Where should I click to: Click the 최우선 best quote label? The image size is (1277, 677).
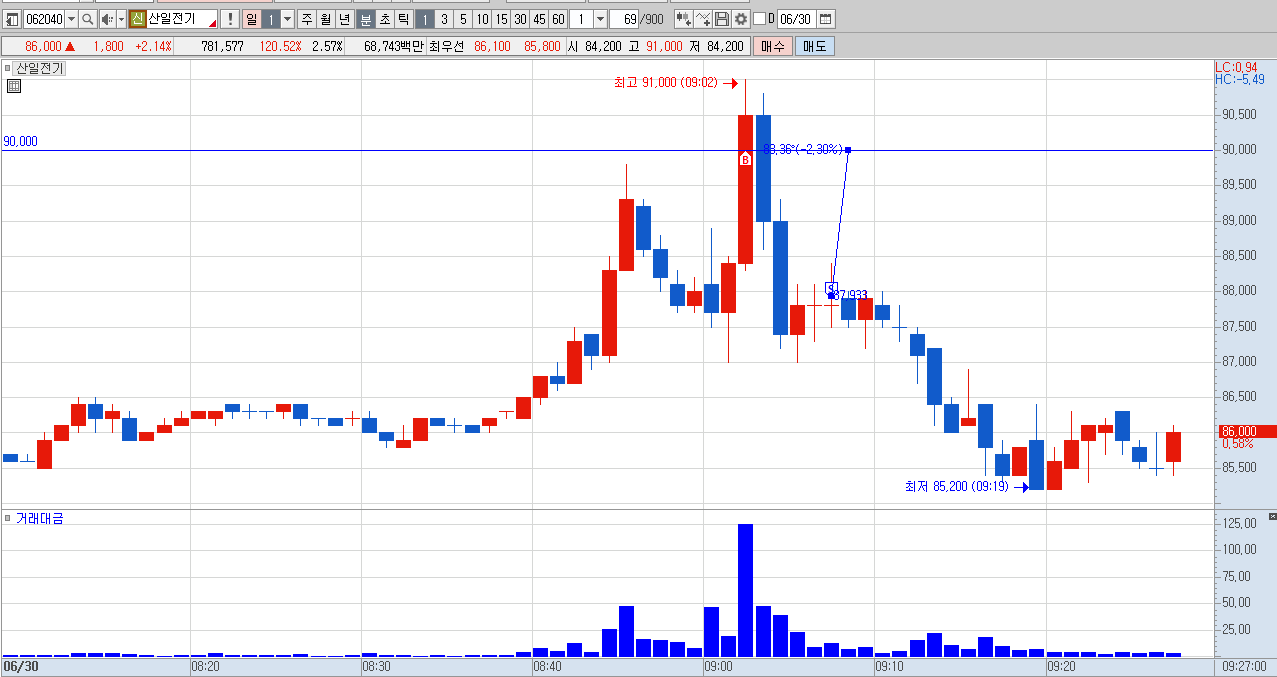447,46
